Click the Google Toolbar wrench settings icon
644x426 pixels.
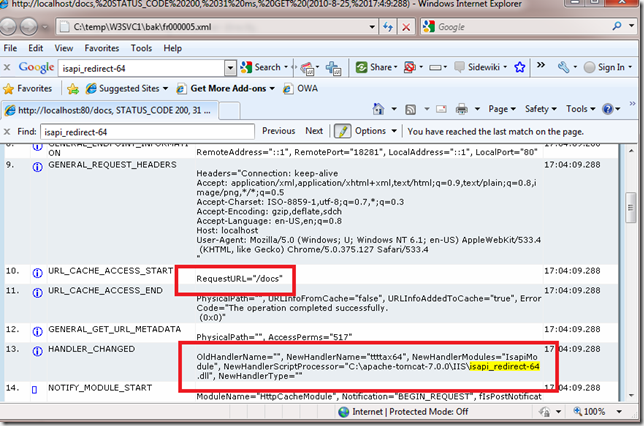pyautogui.click(x=565, y=67)
